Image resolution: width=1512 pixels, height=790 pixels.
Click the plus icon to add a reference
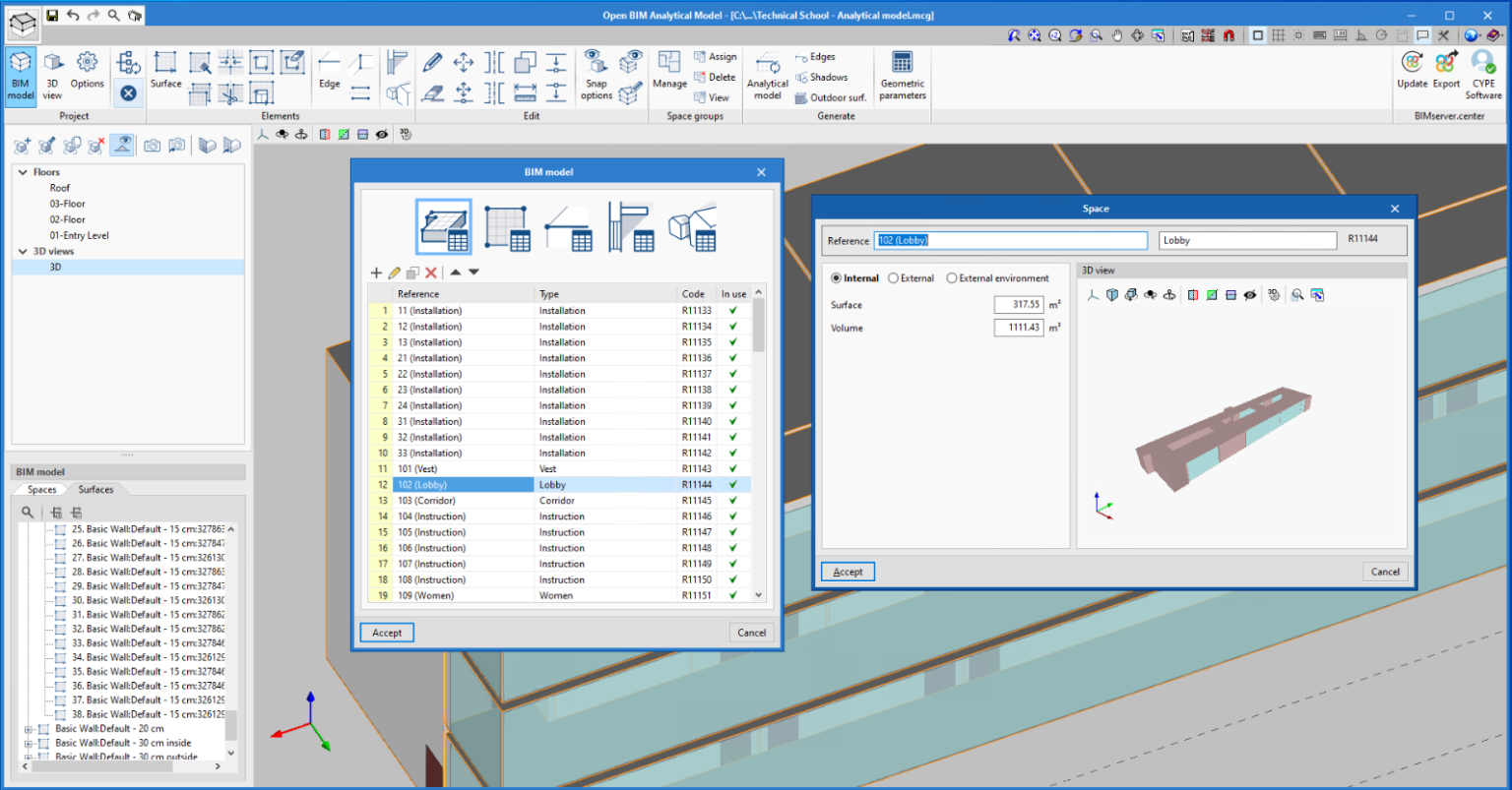[376, 273]
